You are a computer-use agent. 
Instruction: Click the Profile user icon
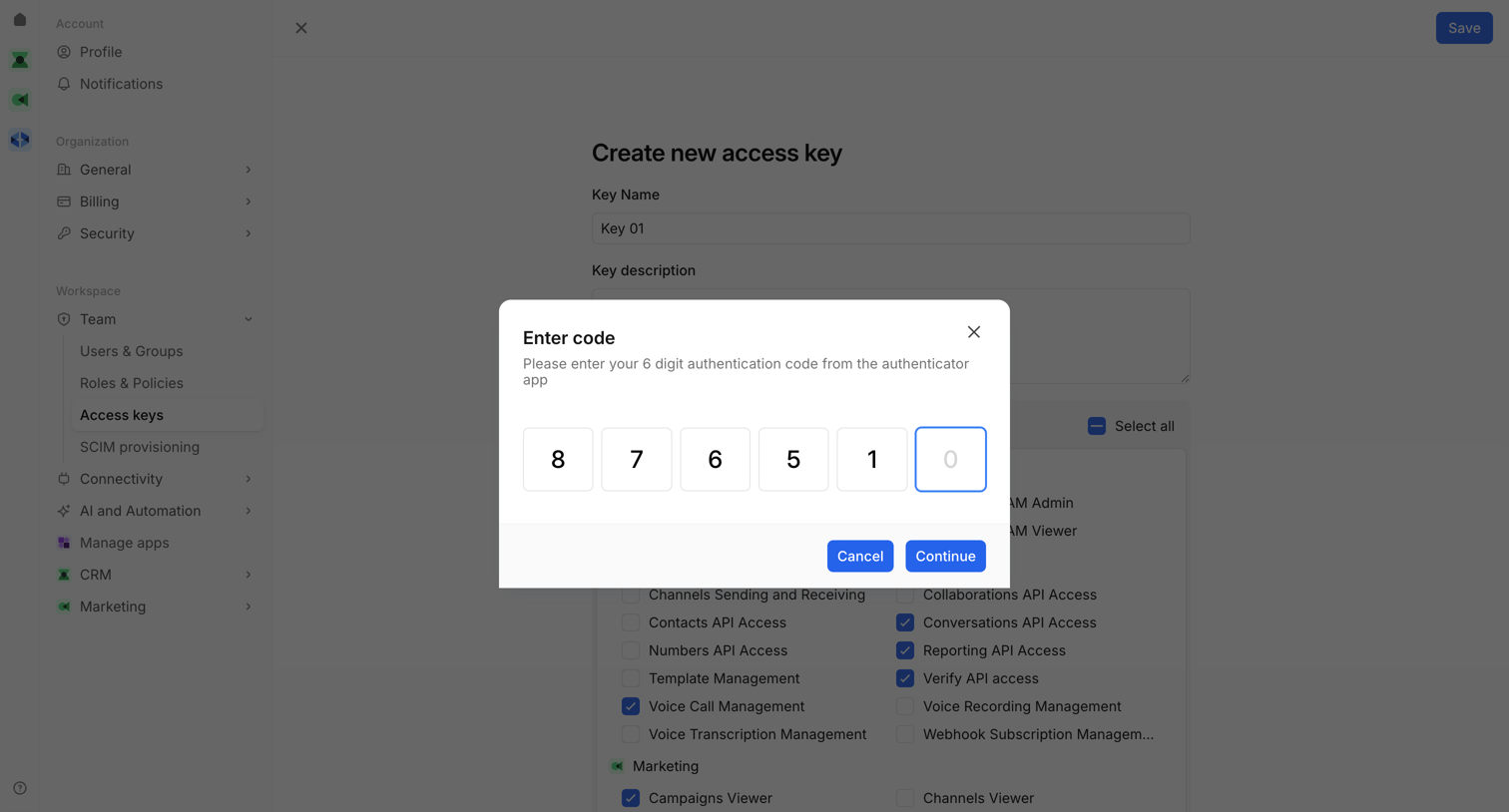tap(64, 52)
